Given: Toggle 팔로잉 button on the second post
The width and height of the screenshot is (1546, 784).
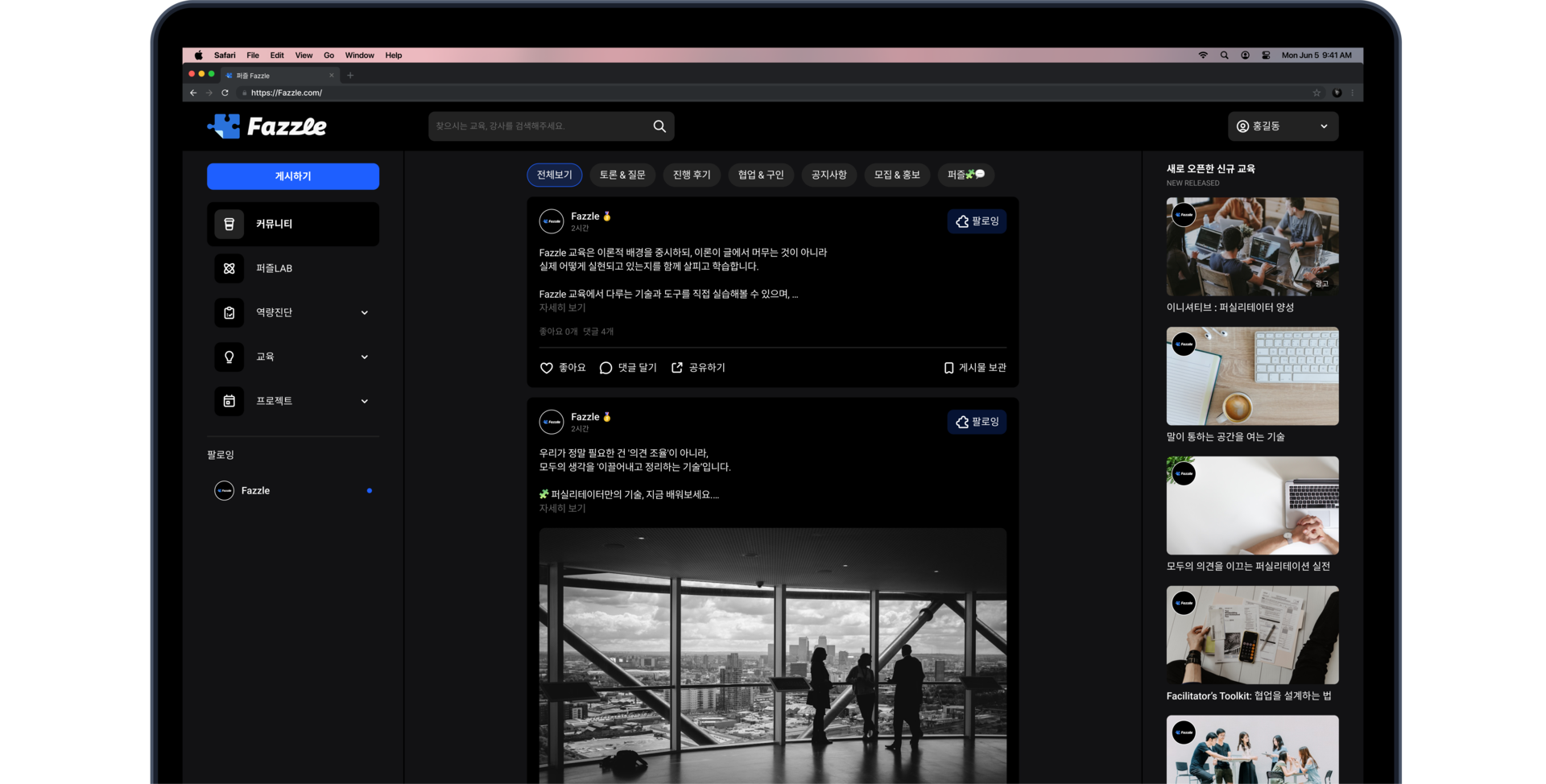Looking at the screenshot, I should [977, 422].
